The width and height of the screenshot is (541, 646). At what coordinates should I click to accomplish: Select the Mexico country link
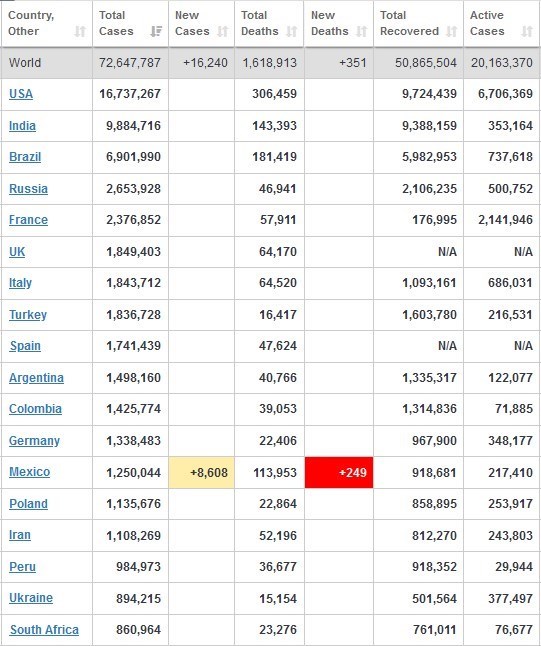(30, 472)
